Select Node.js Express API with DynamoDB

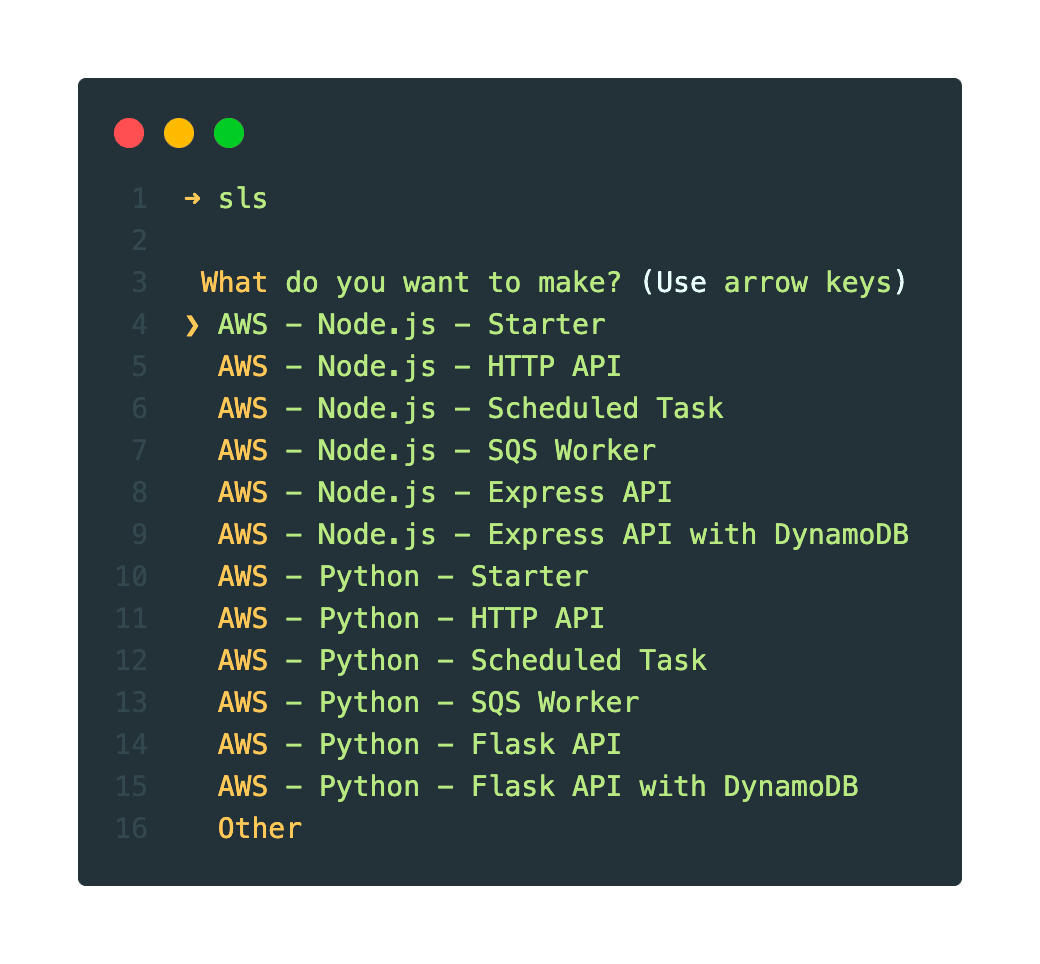click(563, 535)
